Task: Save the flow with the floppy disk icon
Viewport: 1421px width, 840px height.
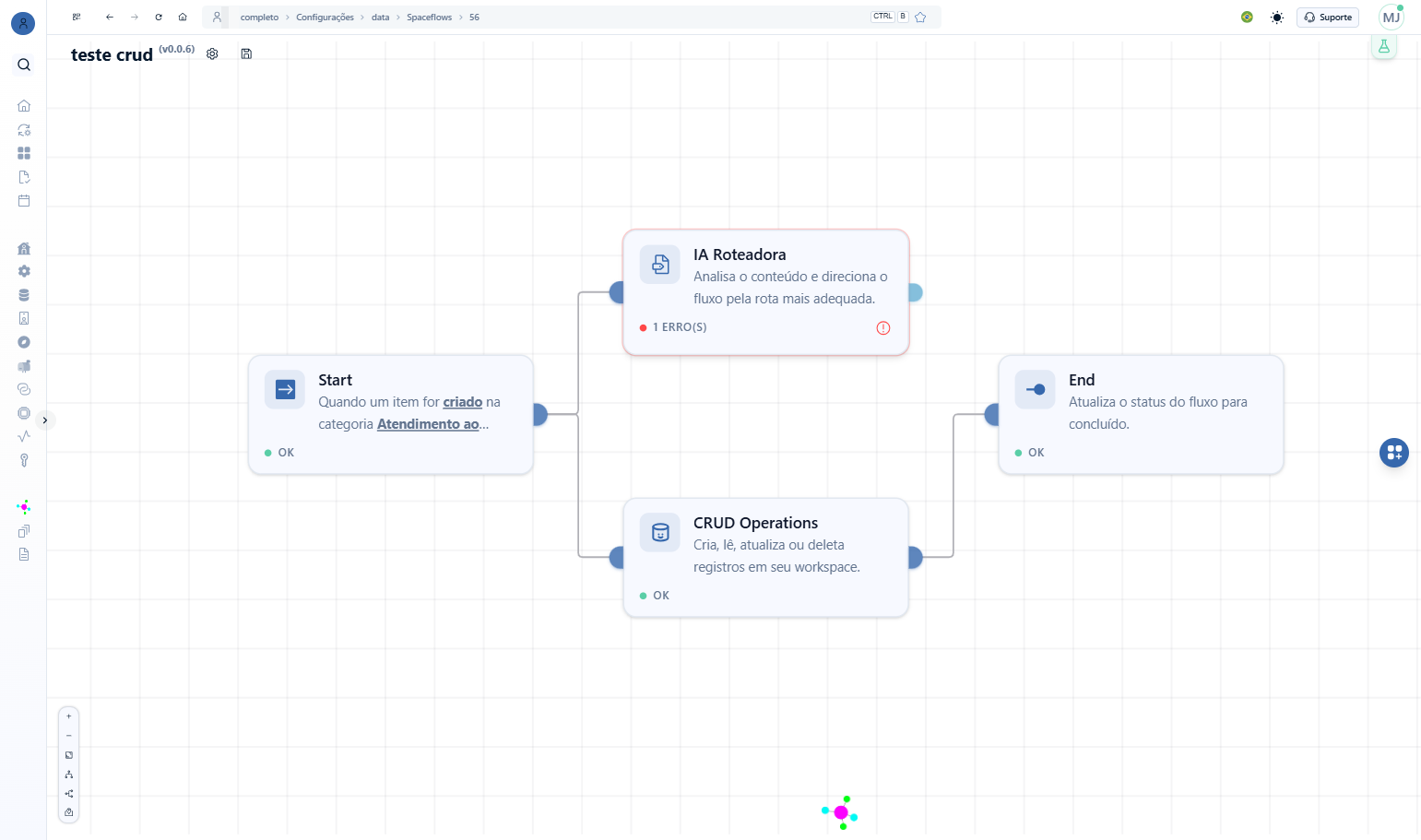Action: point(246,53)
